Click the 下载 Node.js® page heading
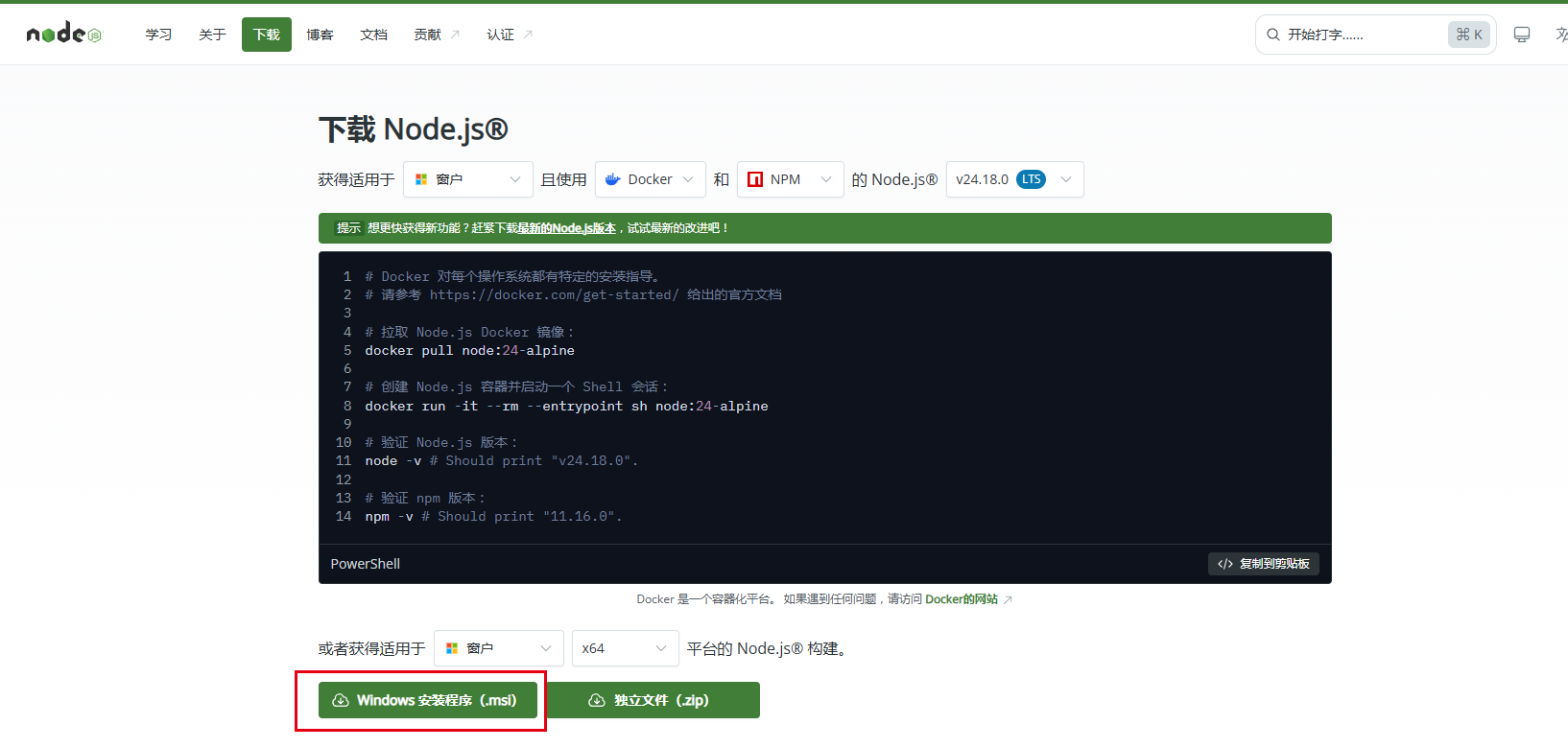This screenshot has width=1568, height=748. click(x=414, y=129)
